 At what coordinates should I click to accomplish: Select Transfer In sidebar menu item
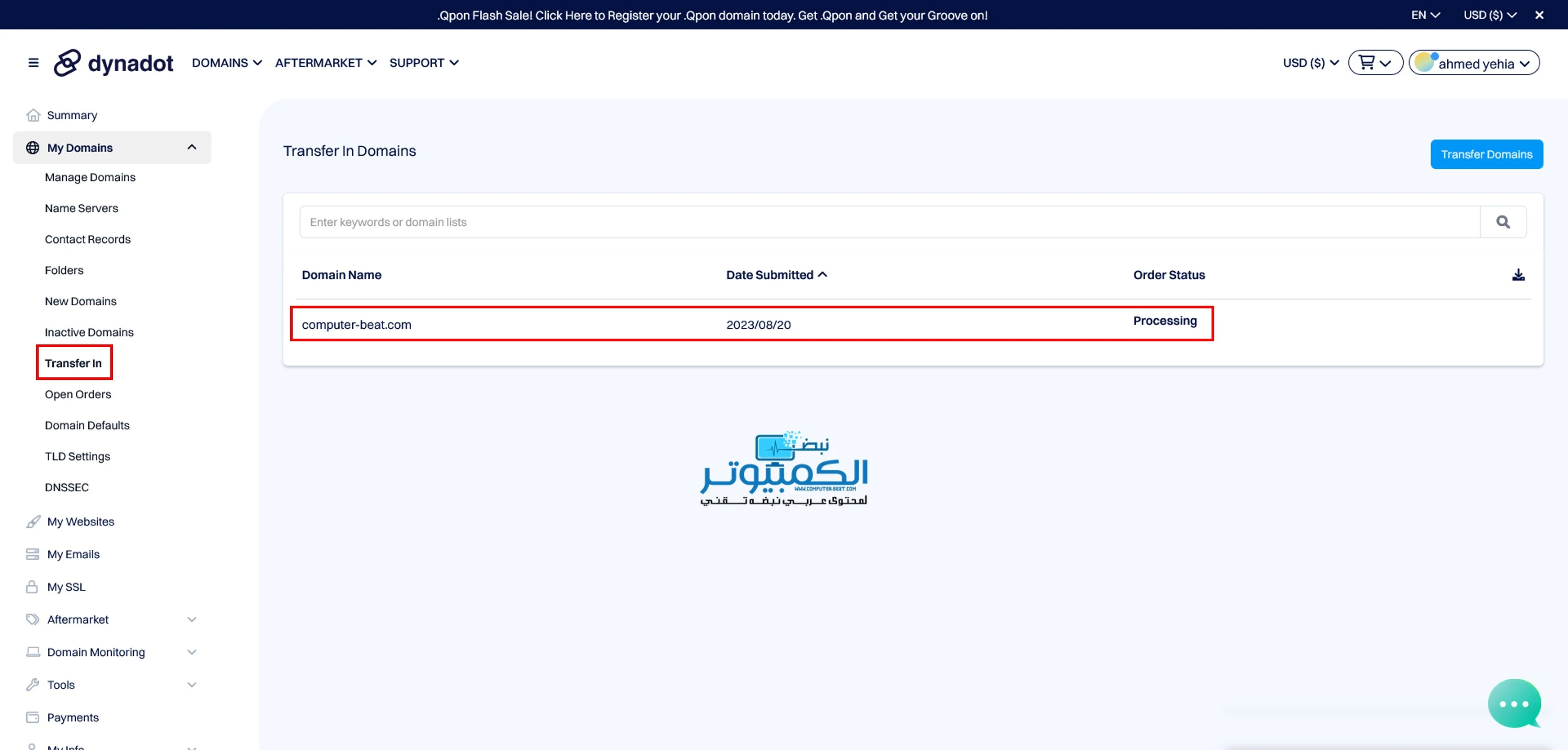(x=74, y=362)
